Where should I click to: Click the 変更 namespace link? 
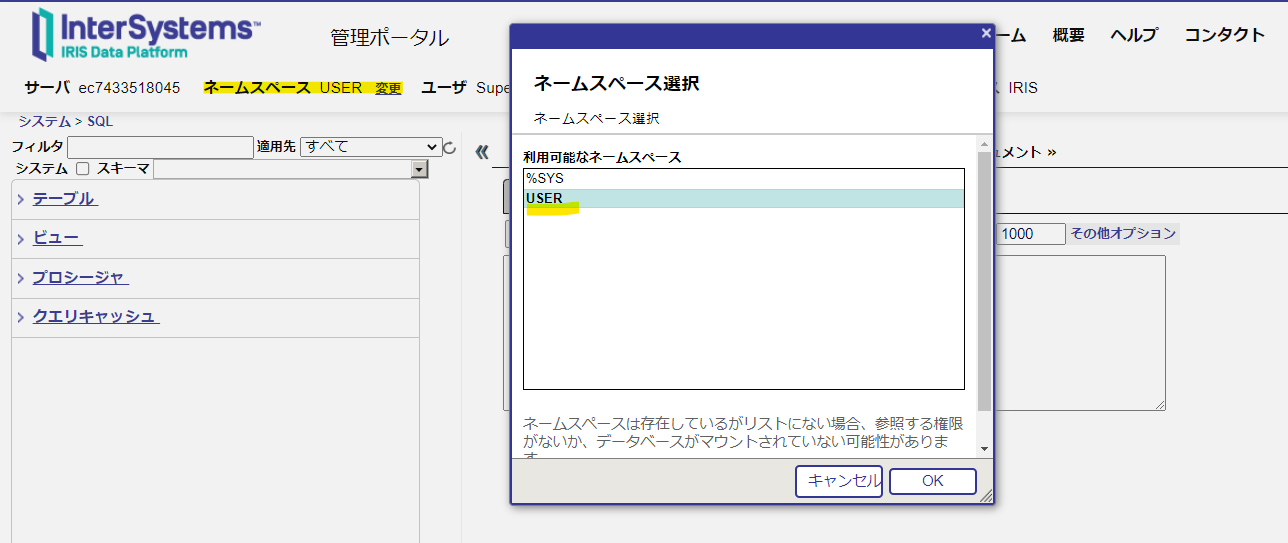(388, 88)
